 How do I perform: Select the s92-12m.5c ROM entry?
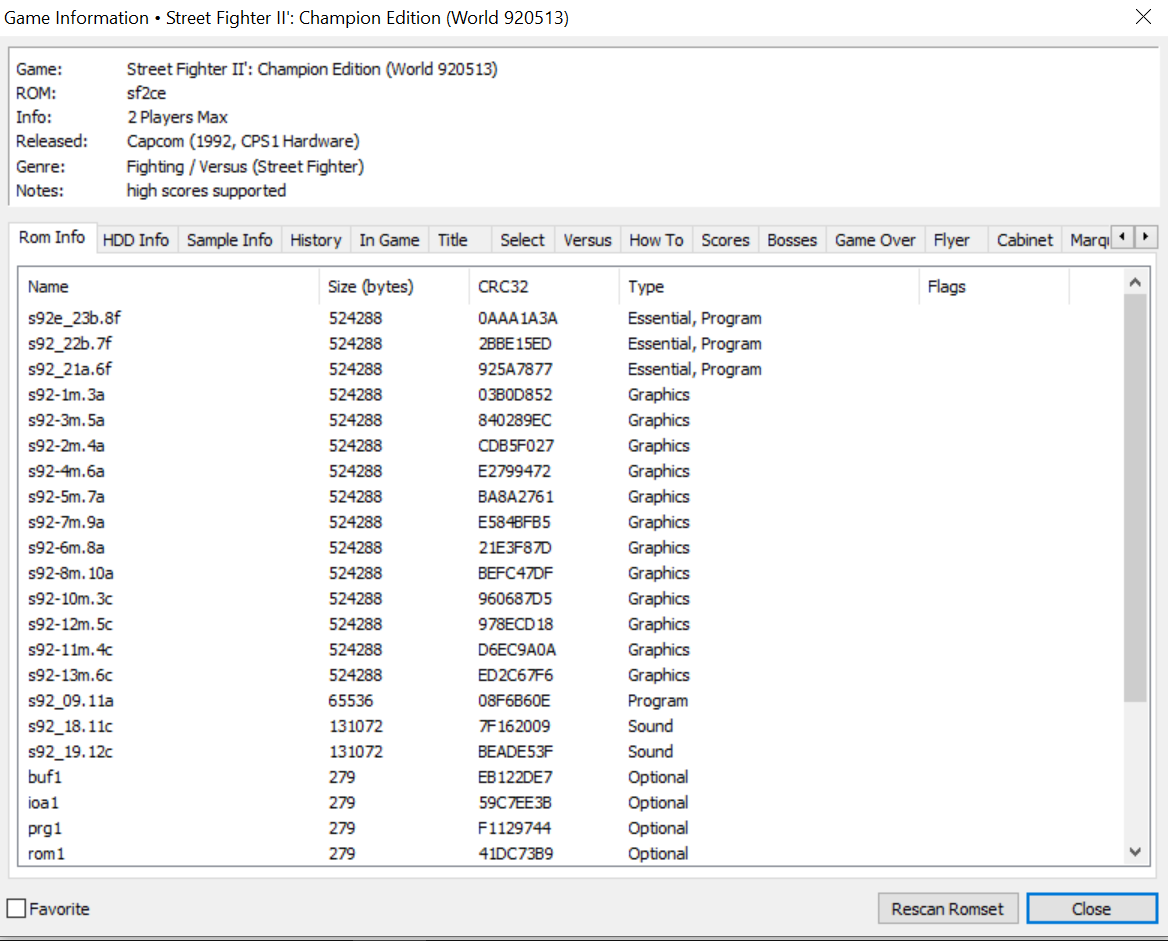pyautogui.click(x=570, y=624)
